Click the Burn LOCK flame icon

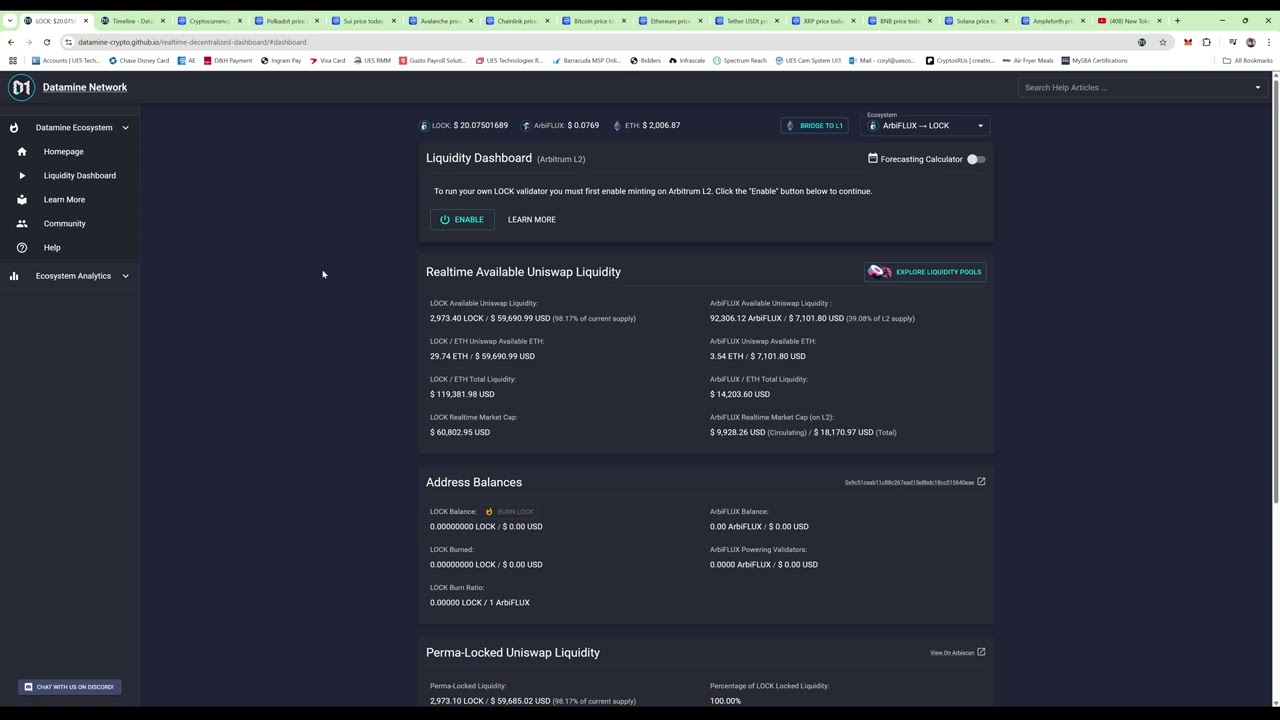pyautogui.click(x=489, y=512)
